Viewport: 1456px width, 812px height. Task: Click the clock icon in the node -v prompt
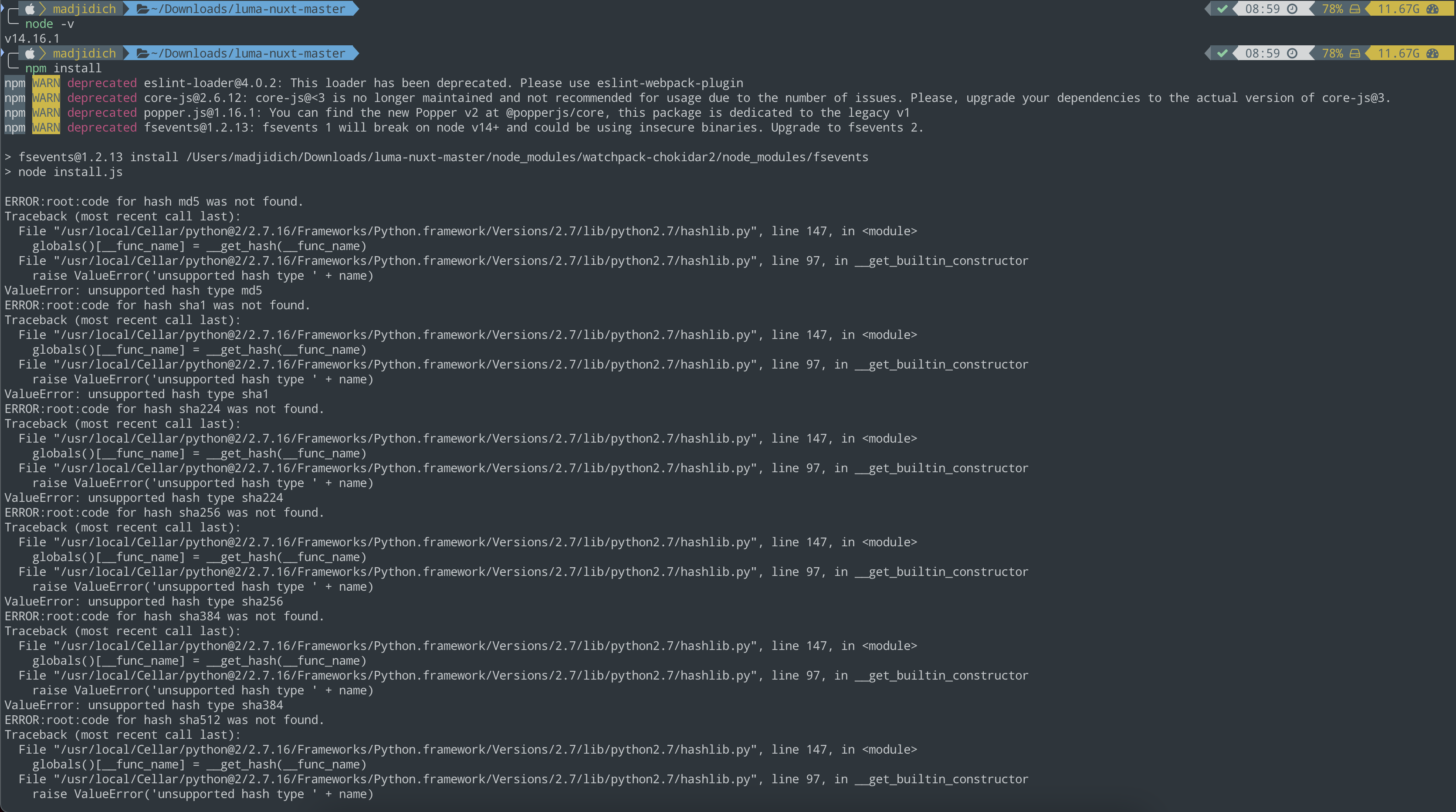click(x=1292, y=8)
